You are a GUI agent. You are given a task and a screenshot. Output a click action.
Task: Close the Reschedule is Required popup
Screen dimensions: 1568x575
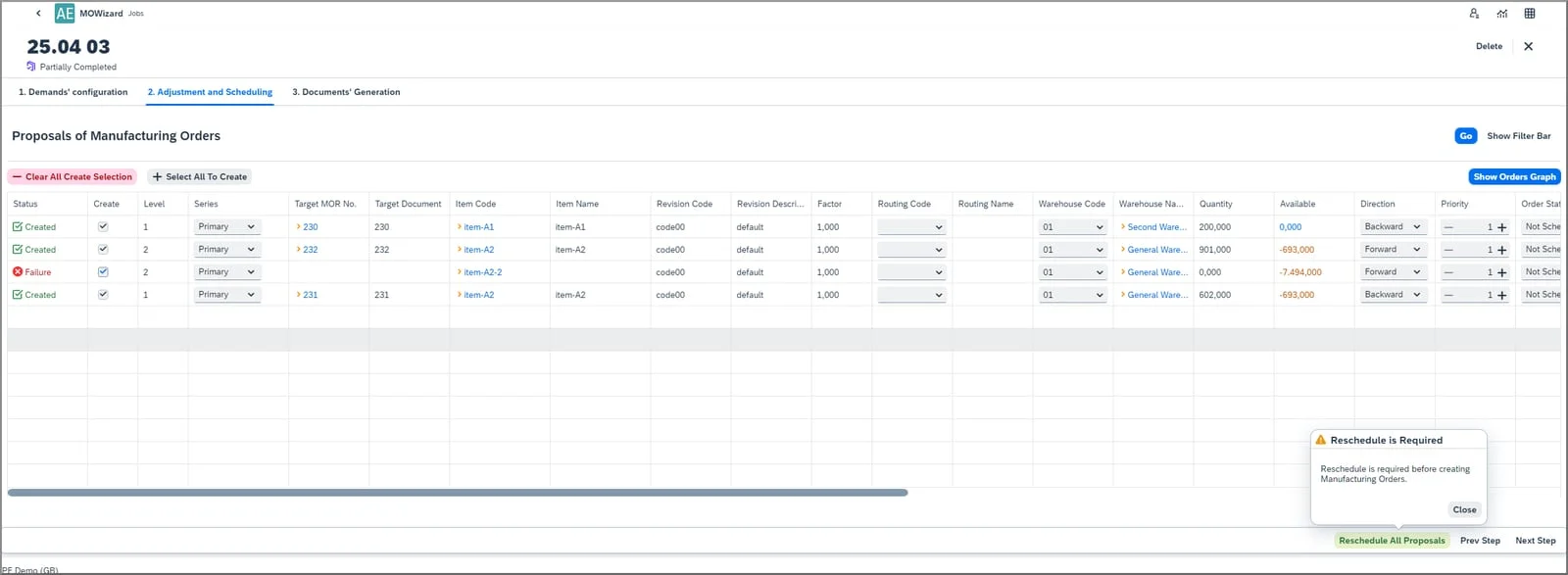(x=1464, y=510)
